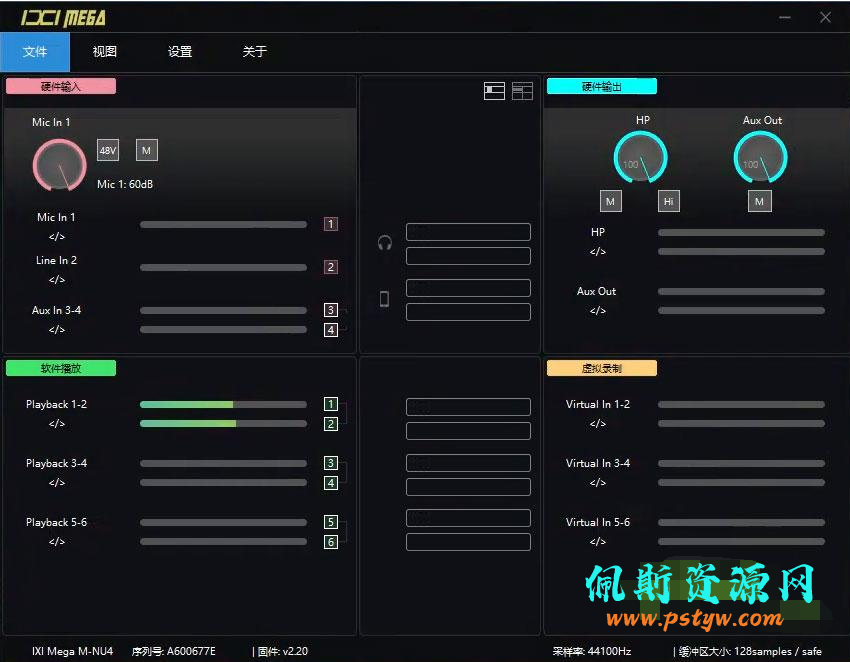Click the Mic In 1 level meter
Viewport: 850px width, 662px height.
tap(223, 224)
